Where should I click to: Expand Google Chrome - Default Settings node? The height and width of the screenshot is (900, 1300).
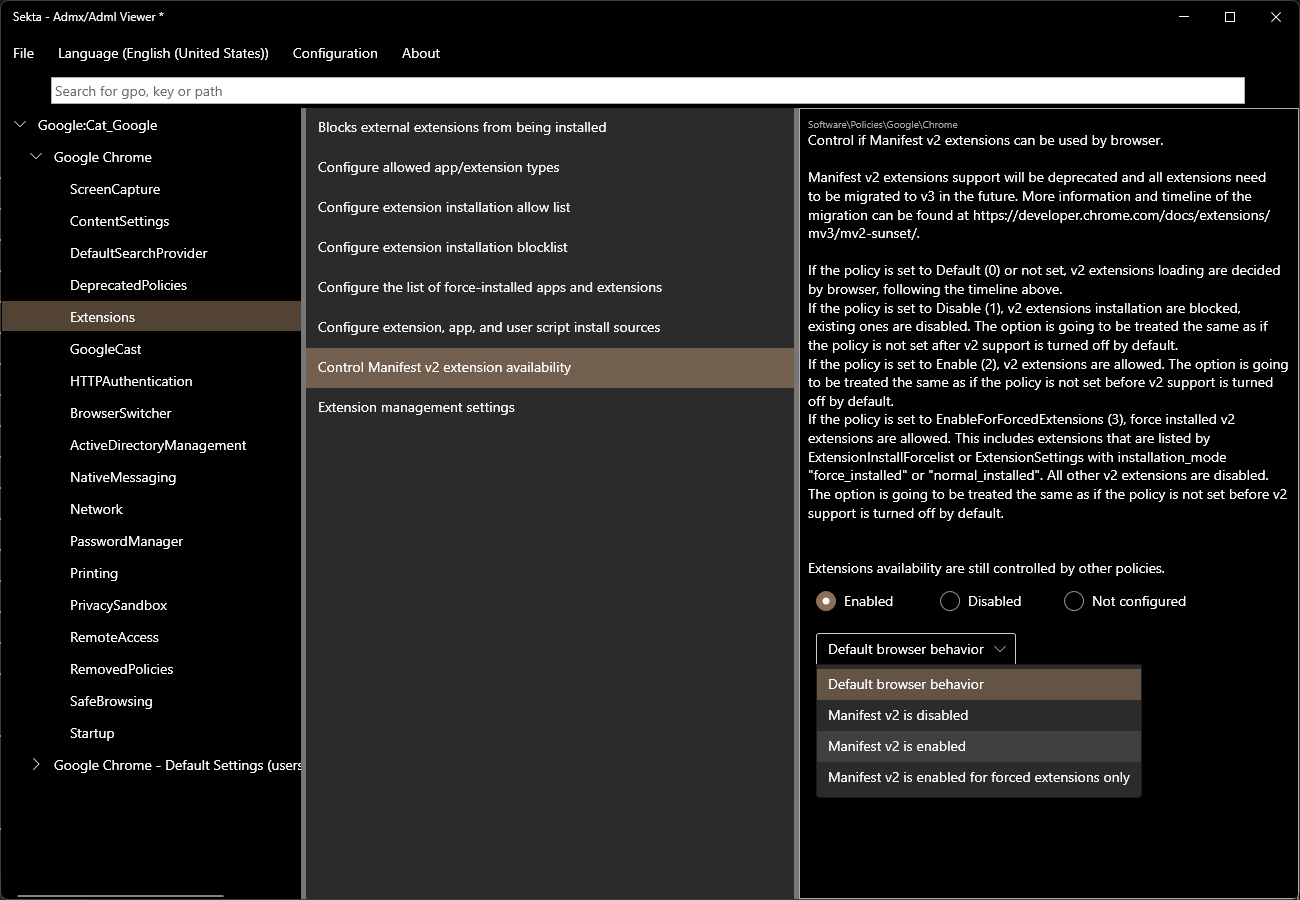click(x=36, y=765)
